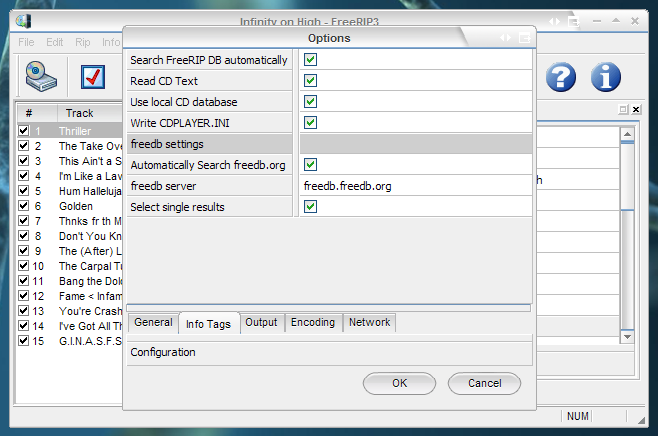Toggle Search FreeRIP DB automatically checkbox
Image resolution: width=658 pixels, height=436 pixels.
(x=311, y=60)
